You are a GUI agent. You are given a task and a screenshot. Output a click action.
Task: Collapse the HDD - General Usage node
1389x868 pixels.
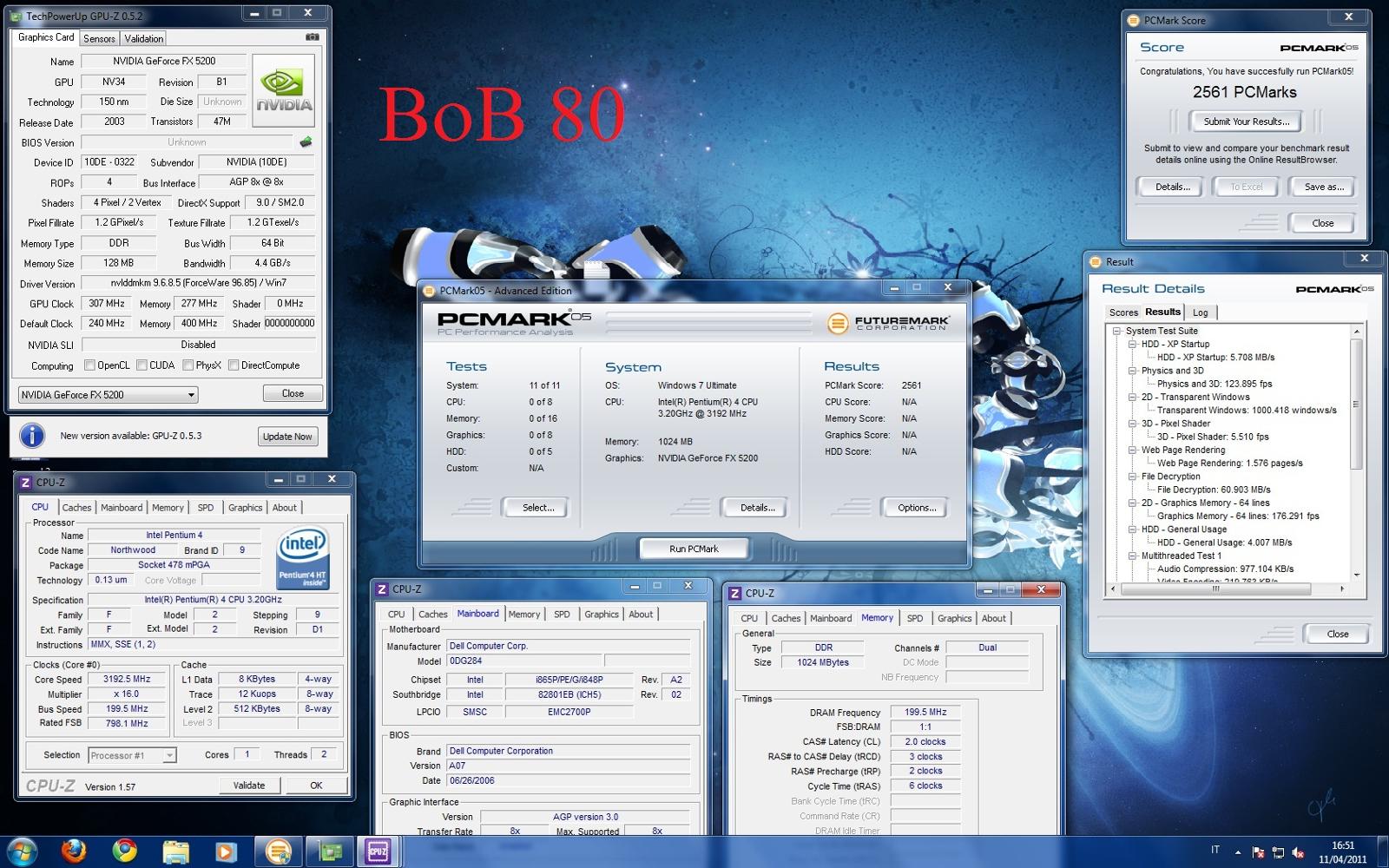[x=1132, y=529]
